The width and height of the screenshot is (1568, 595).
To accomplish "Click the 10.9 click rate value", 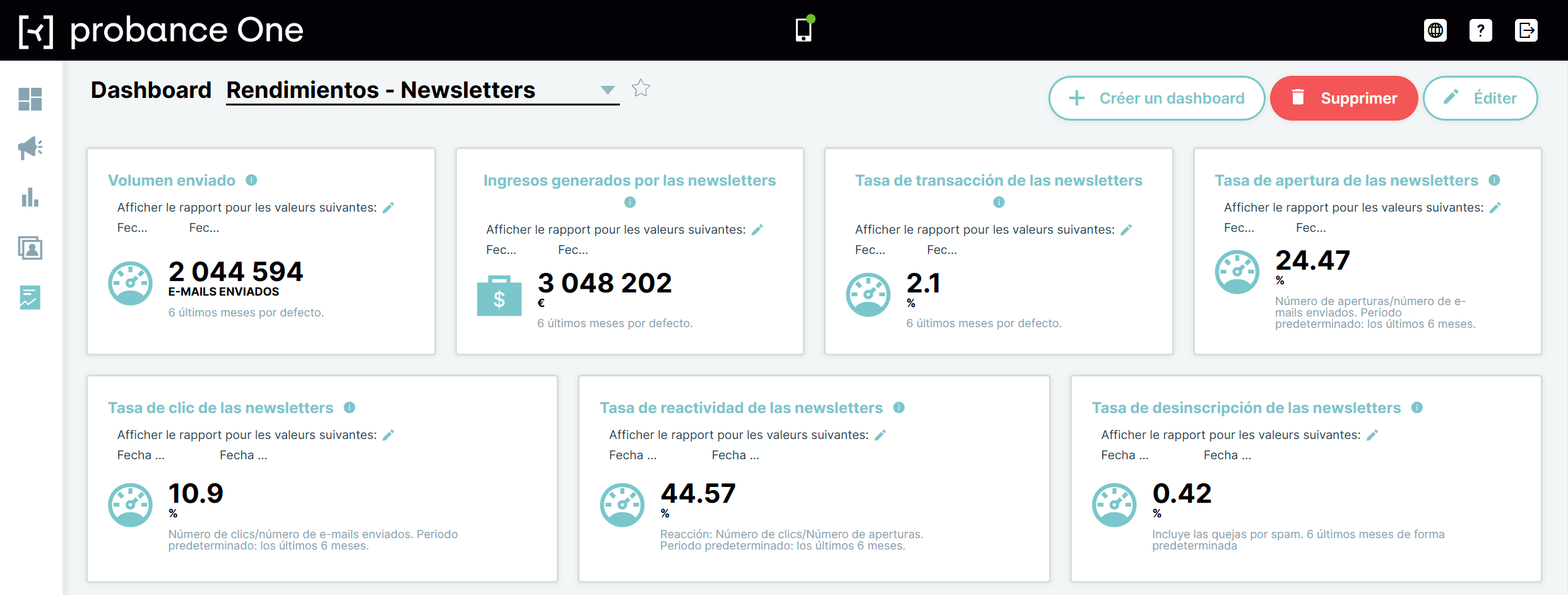I will pos(196,493).
